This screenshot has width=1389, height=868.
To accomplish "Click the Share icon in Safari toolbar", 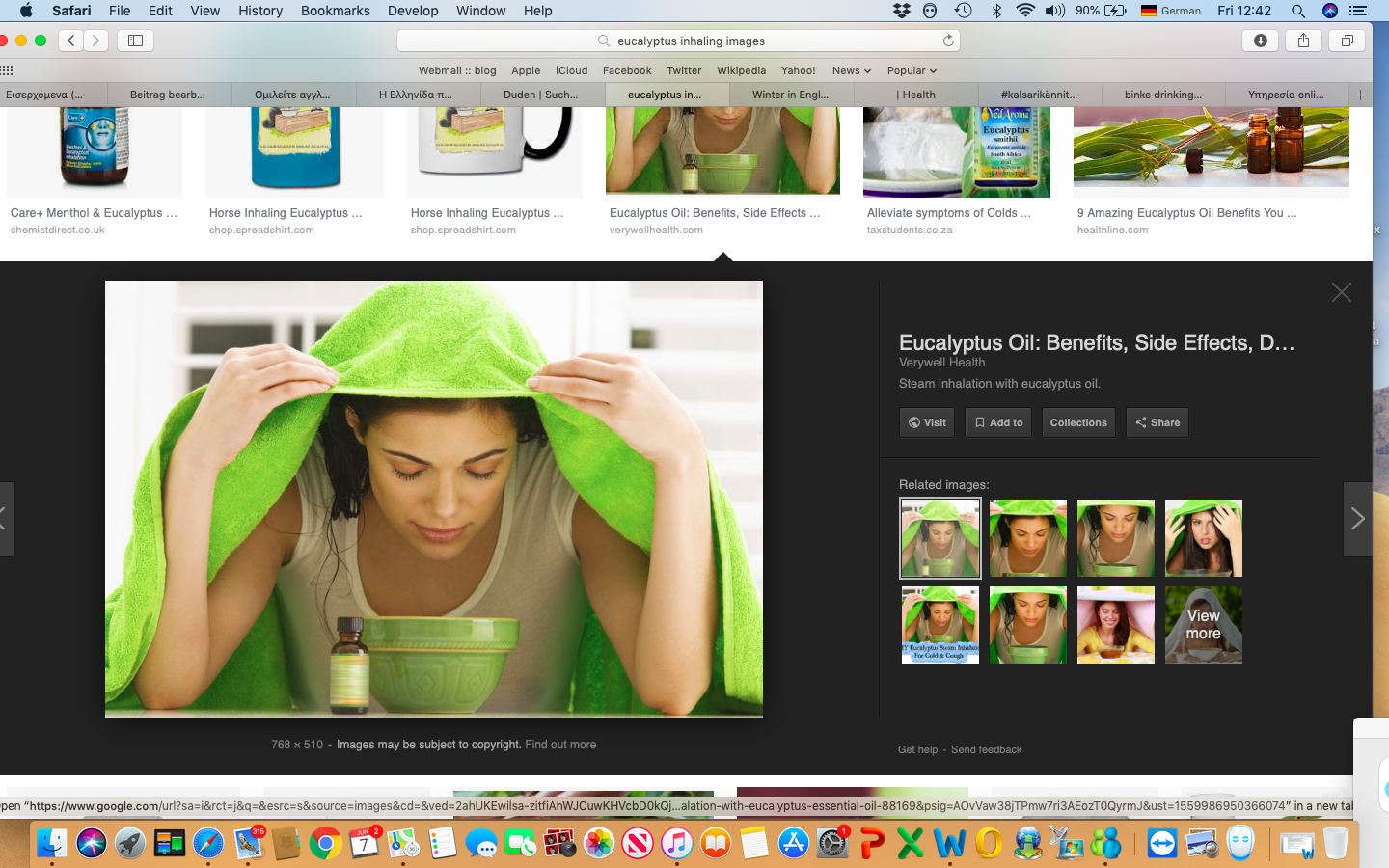I will point(1303,41).
